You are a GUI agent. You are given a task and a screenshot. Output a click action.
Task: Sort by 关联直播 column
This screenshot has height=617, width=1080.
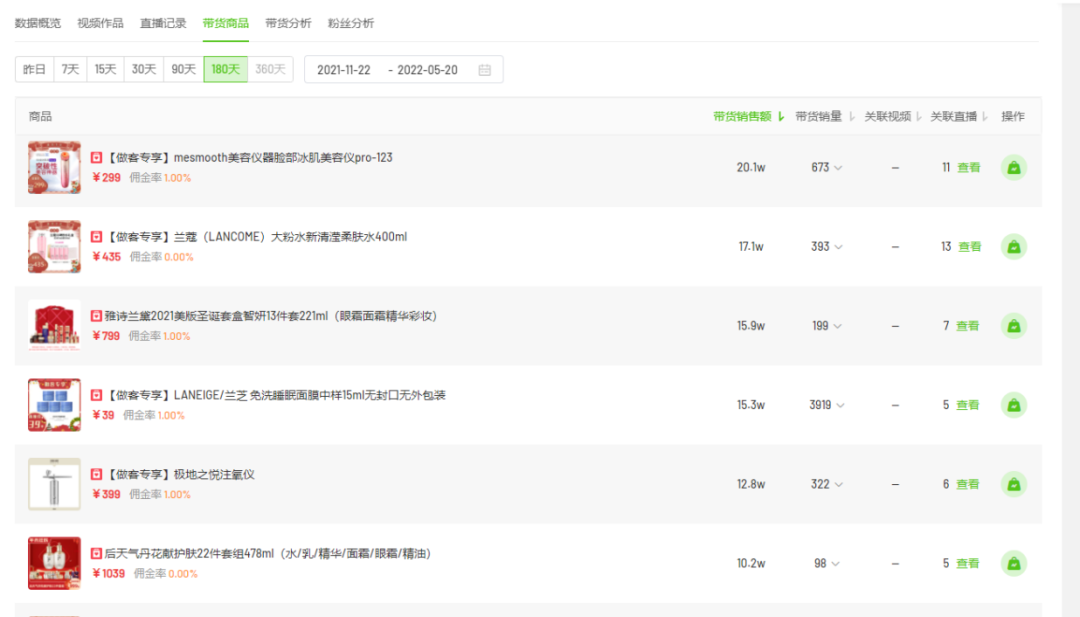coord(959,116)
